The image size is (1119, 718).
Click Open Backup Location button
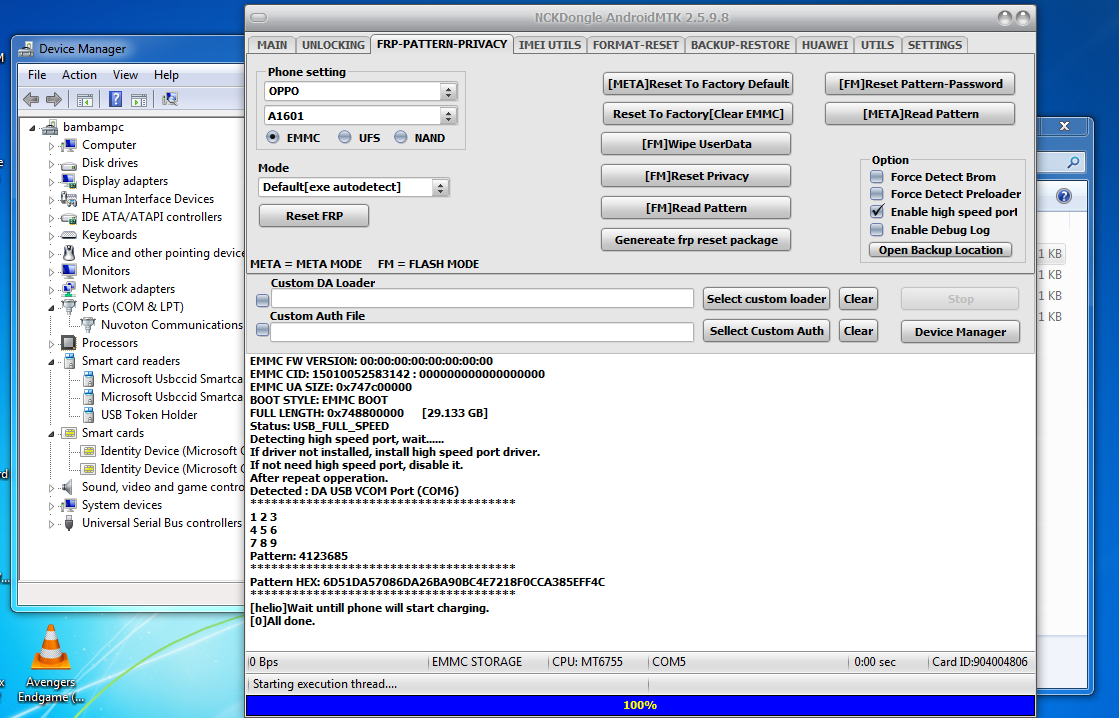point(941,250)
